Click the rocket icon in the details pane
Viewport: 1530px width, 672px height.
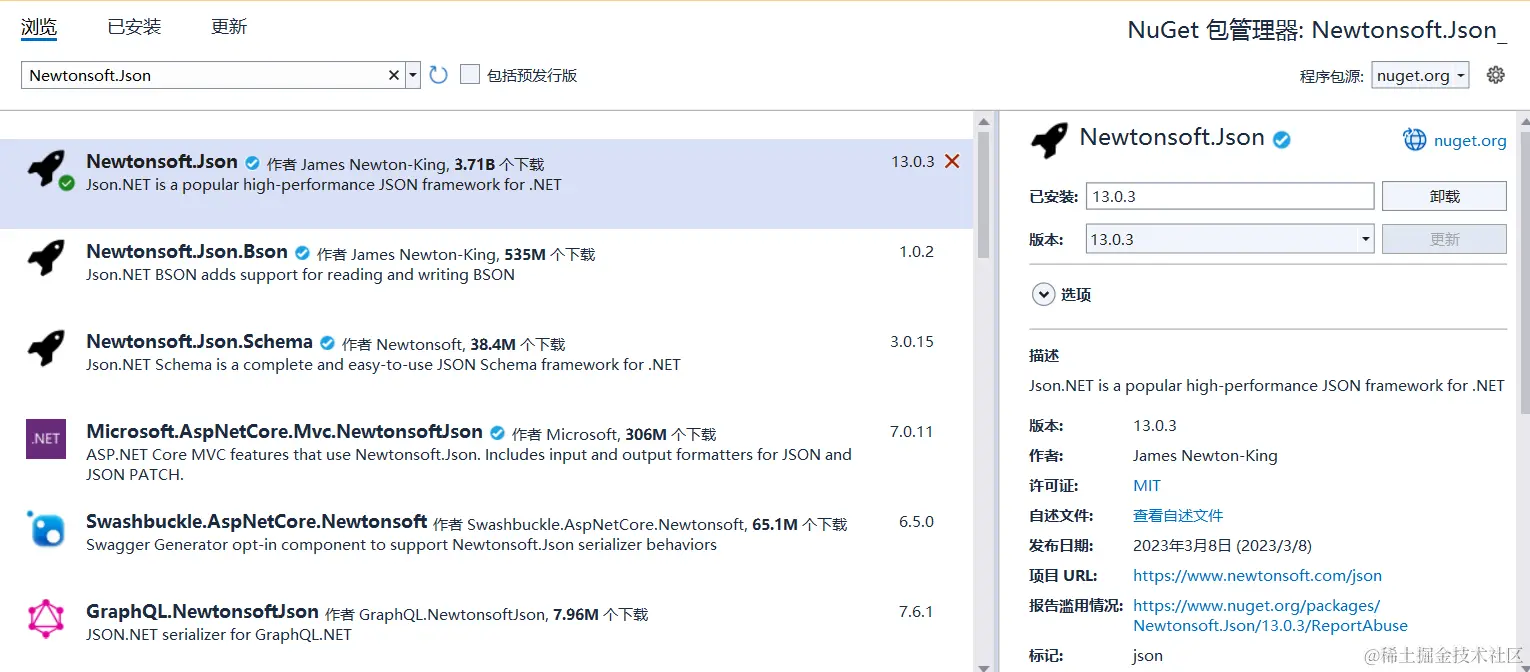tap(1049, 141)
